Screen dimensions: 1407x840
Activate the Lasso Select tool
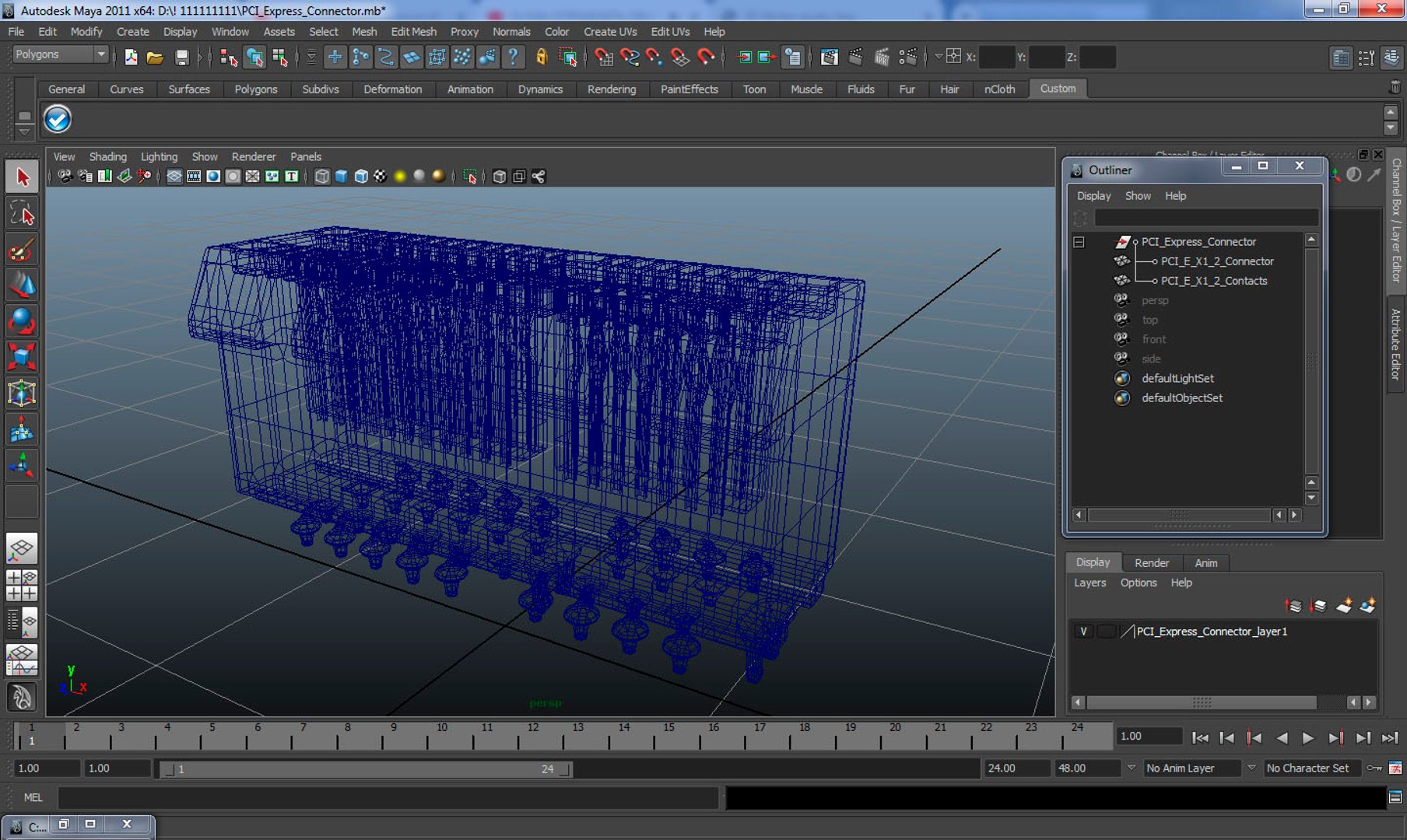coord(22,213)
